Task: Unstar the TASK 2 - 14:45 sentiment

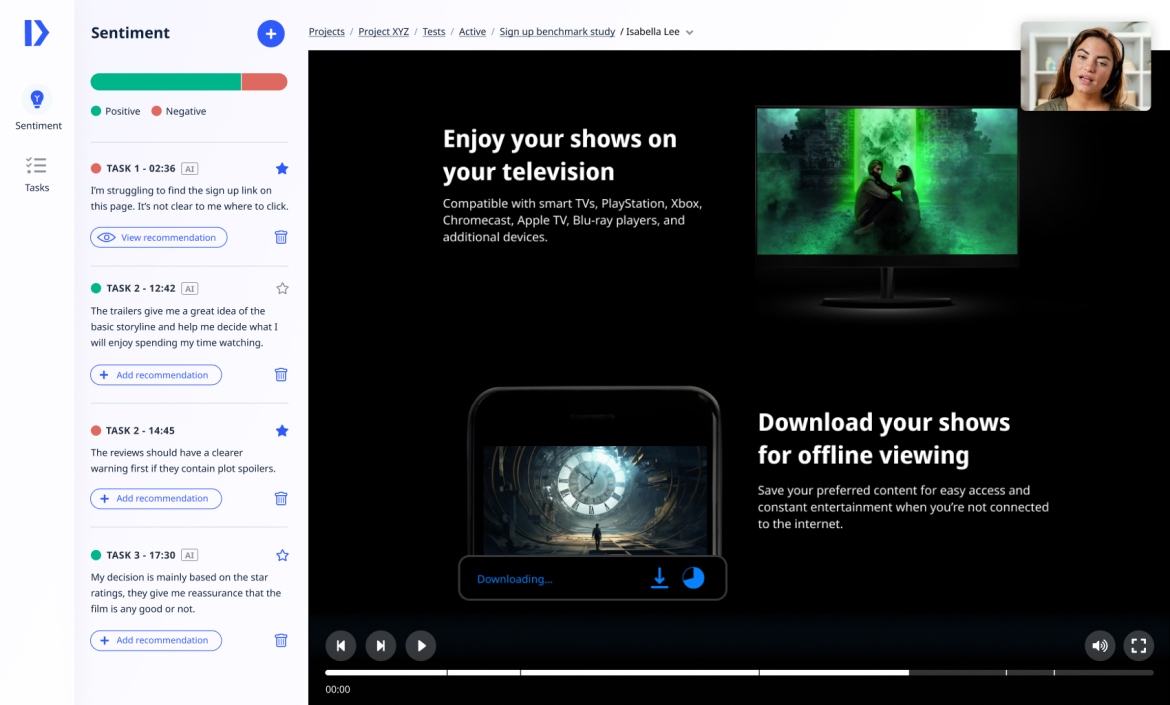Action: 282,430
